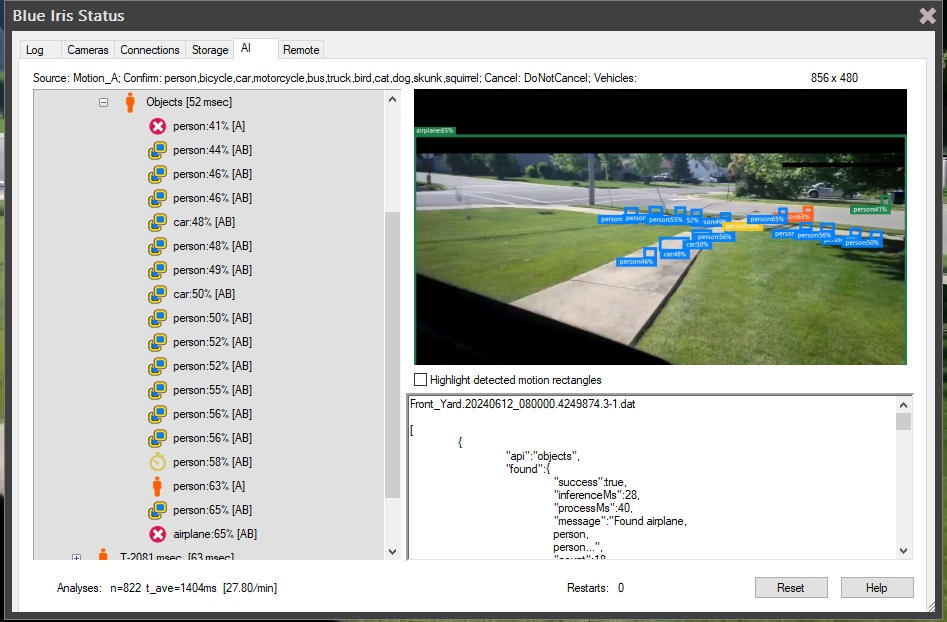Click the red X icon beside person:41%
Image resolution: width=947 pixels, height=622 pixels.
click(x=158, y=126)
